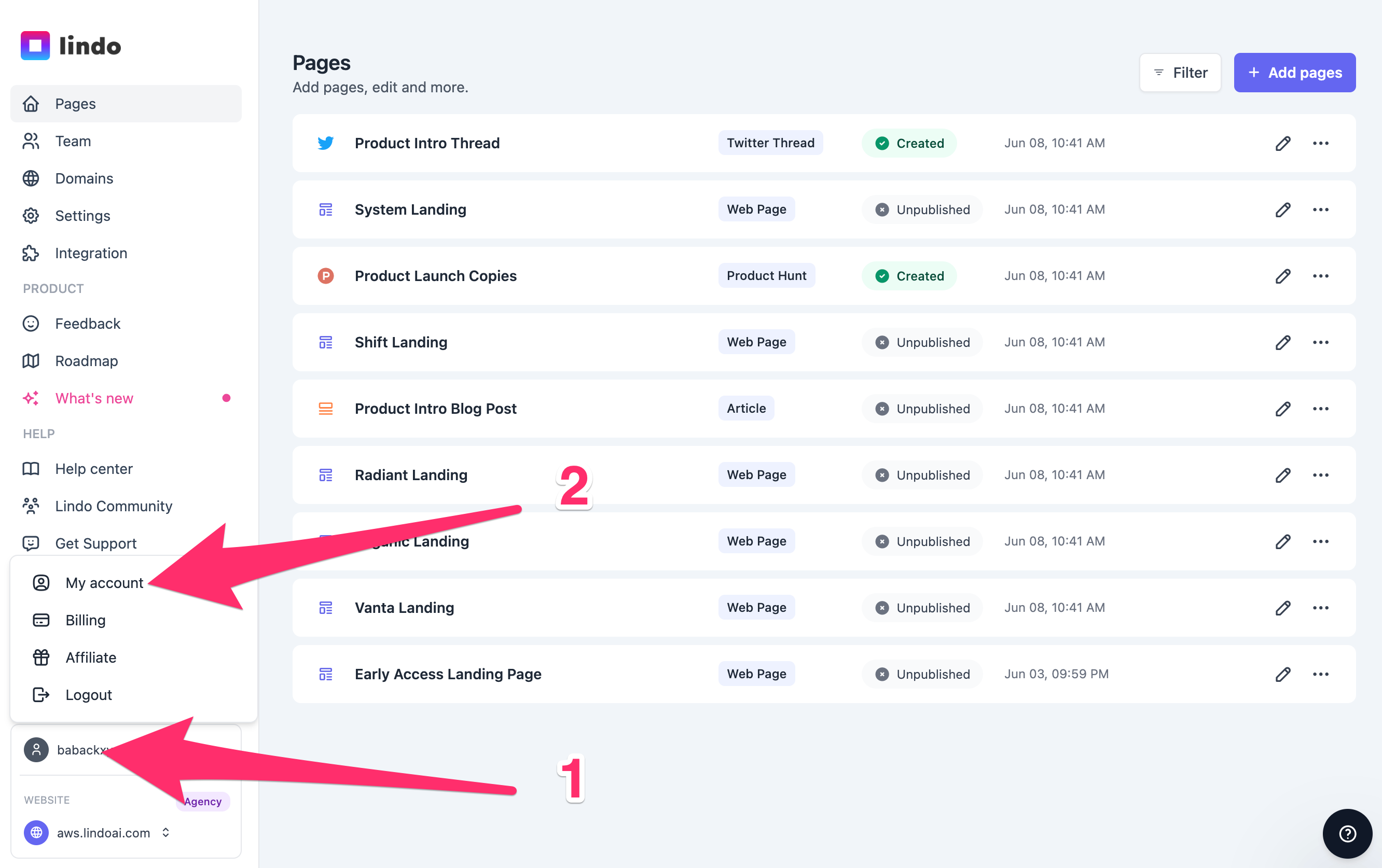Edit Vanta Landing with pencil icon
Viewport: 1382px width, 868px height.
(x=1283, y=608)
